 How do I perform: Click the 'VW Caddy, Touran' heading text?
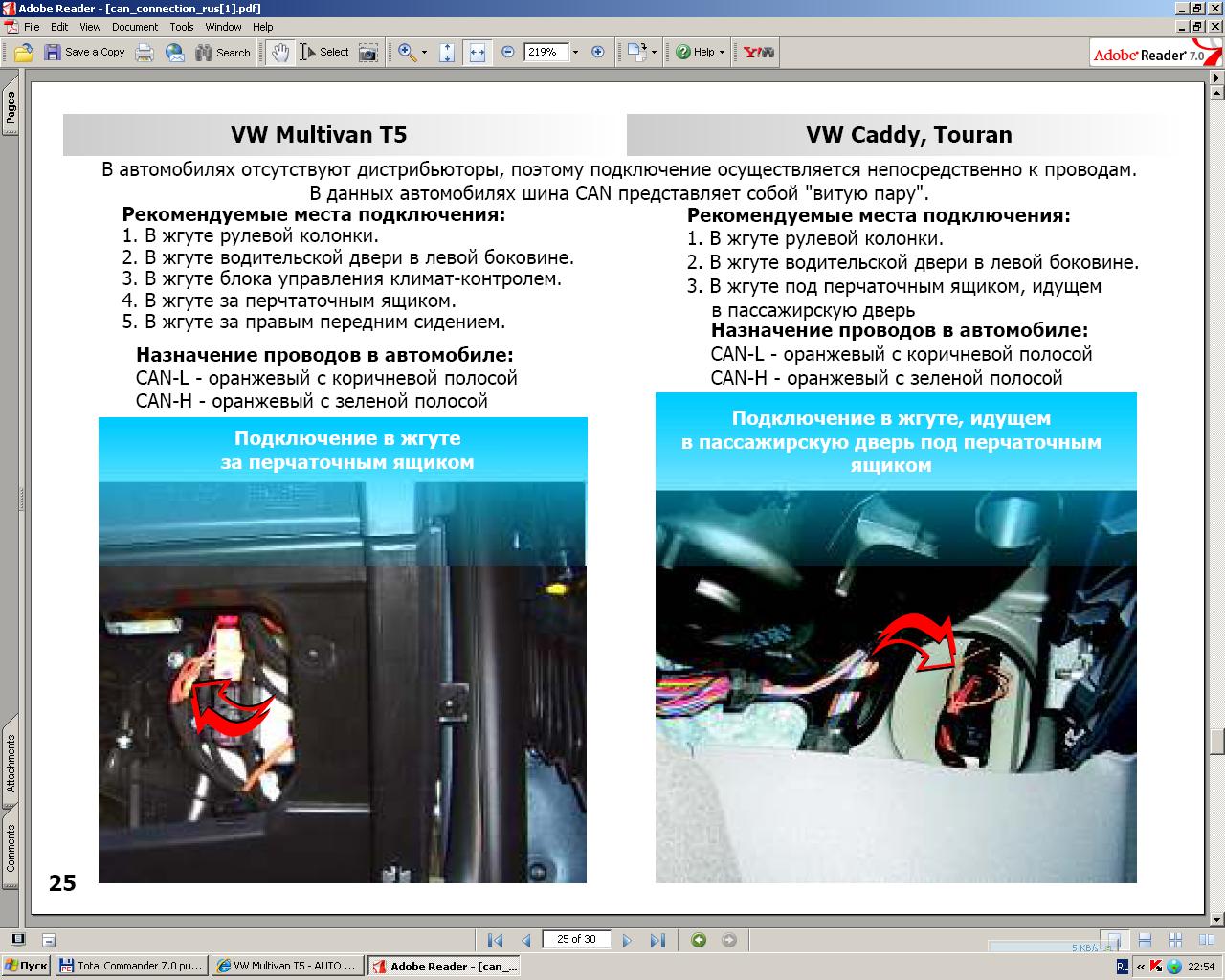click(x=909, y=135)
